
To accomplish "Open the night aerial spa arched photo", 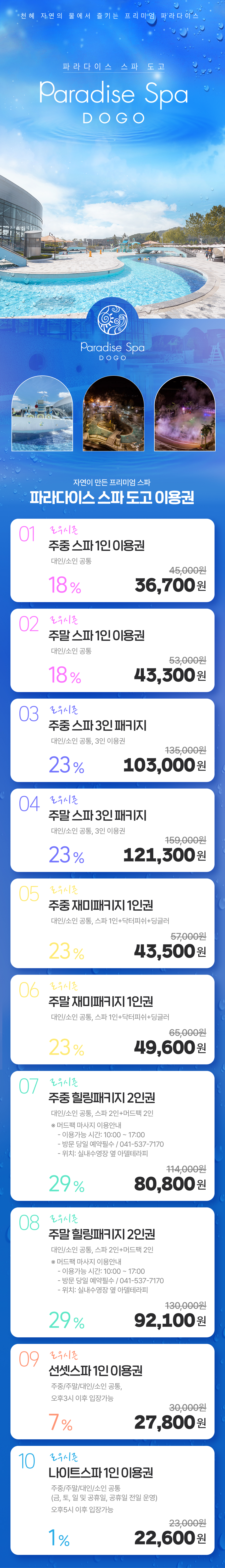I will pos(113,413).
